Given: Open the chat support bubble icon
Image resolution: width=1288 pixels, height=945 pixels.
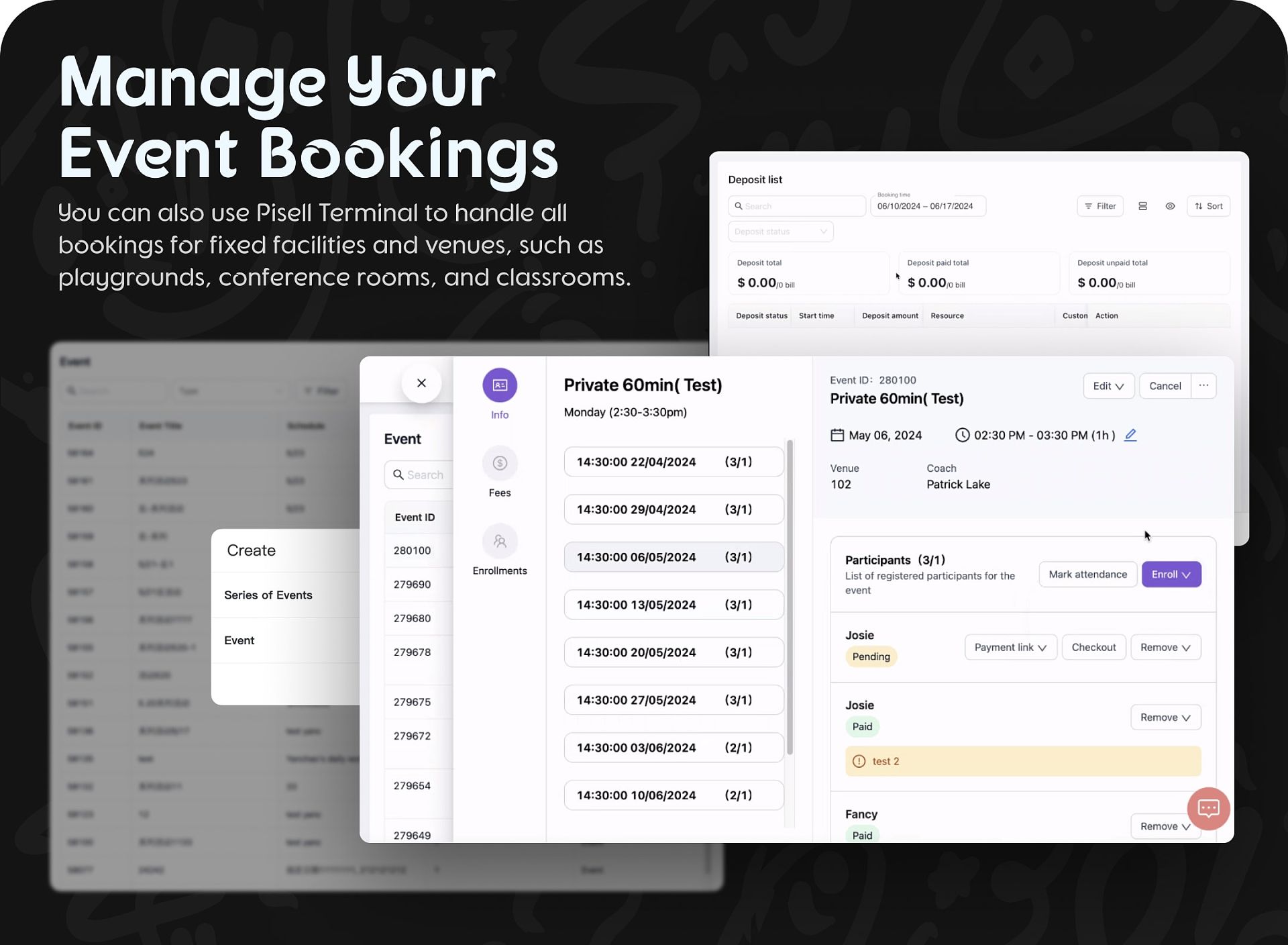Looking at the screenshot, I should pos(1208,808).
